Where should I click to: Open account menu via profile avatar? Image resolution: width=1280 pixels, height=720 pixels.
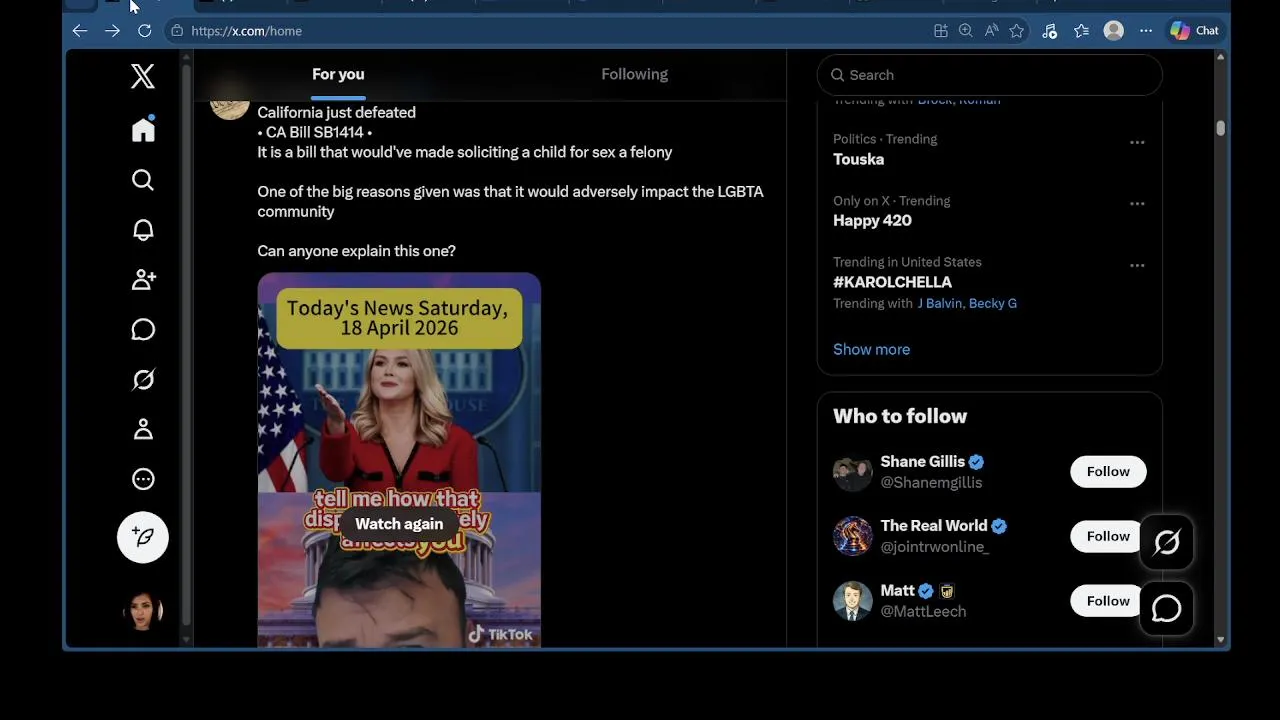click(x=143, y=611)
